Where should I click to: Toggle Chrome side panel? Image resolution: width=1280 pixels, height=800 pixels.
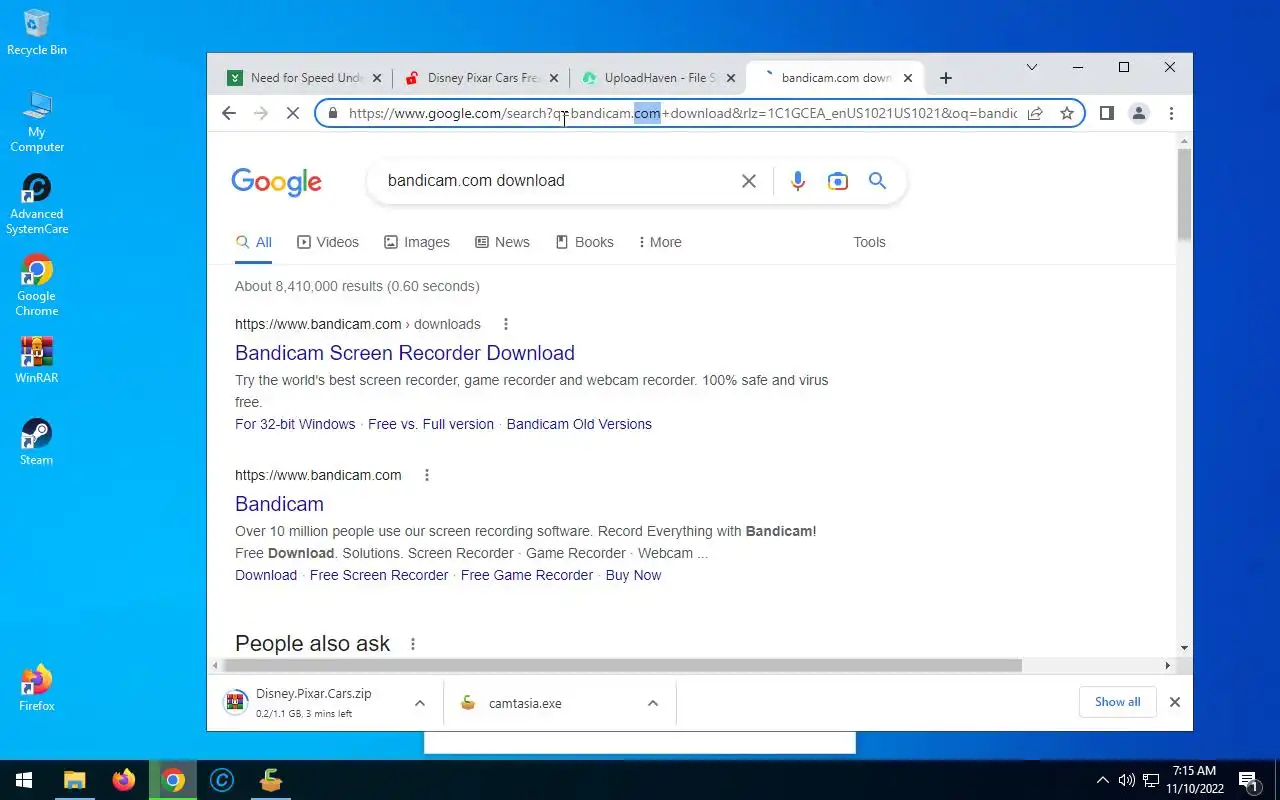point(1106,113)
